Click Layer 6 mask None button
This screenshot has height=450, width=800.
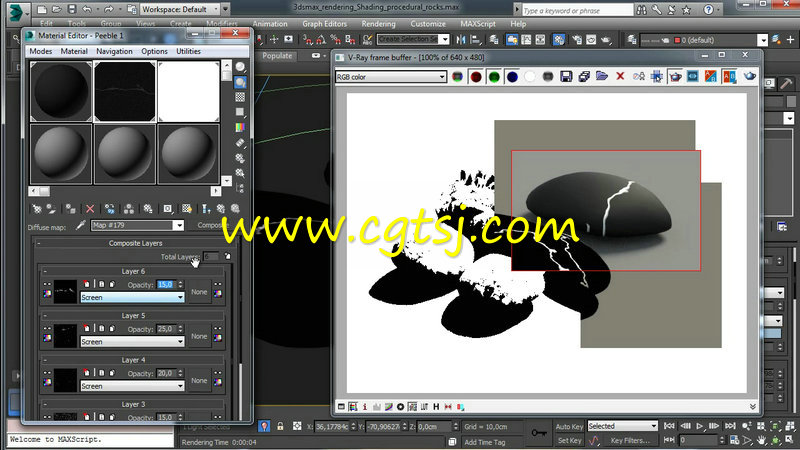[199, 292]
